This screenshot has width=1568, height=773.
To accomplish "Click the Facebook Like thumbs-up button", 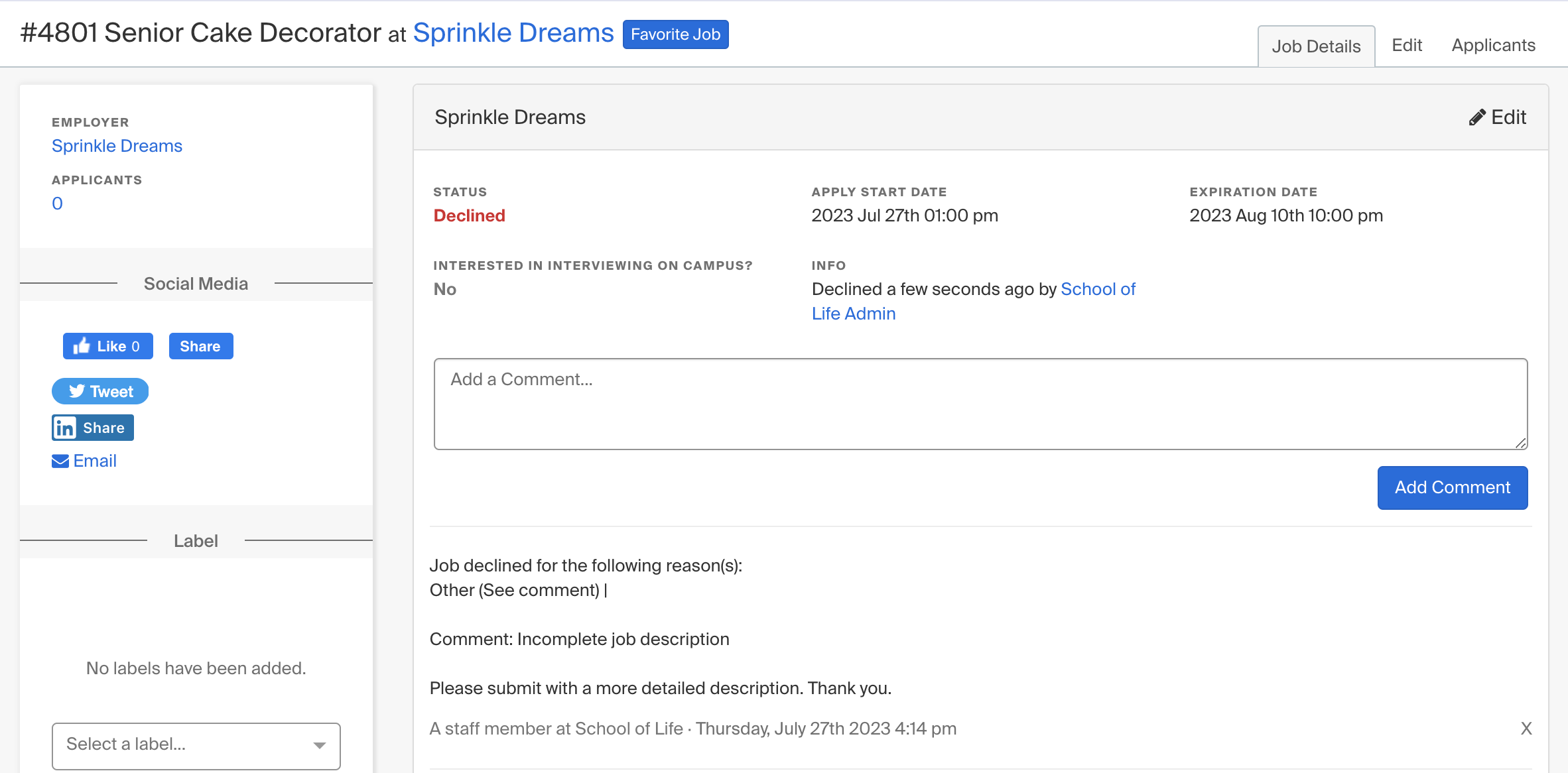I will pos(107,346).
